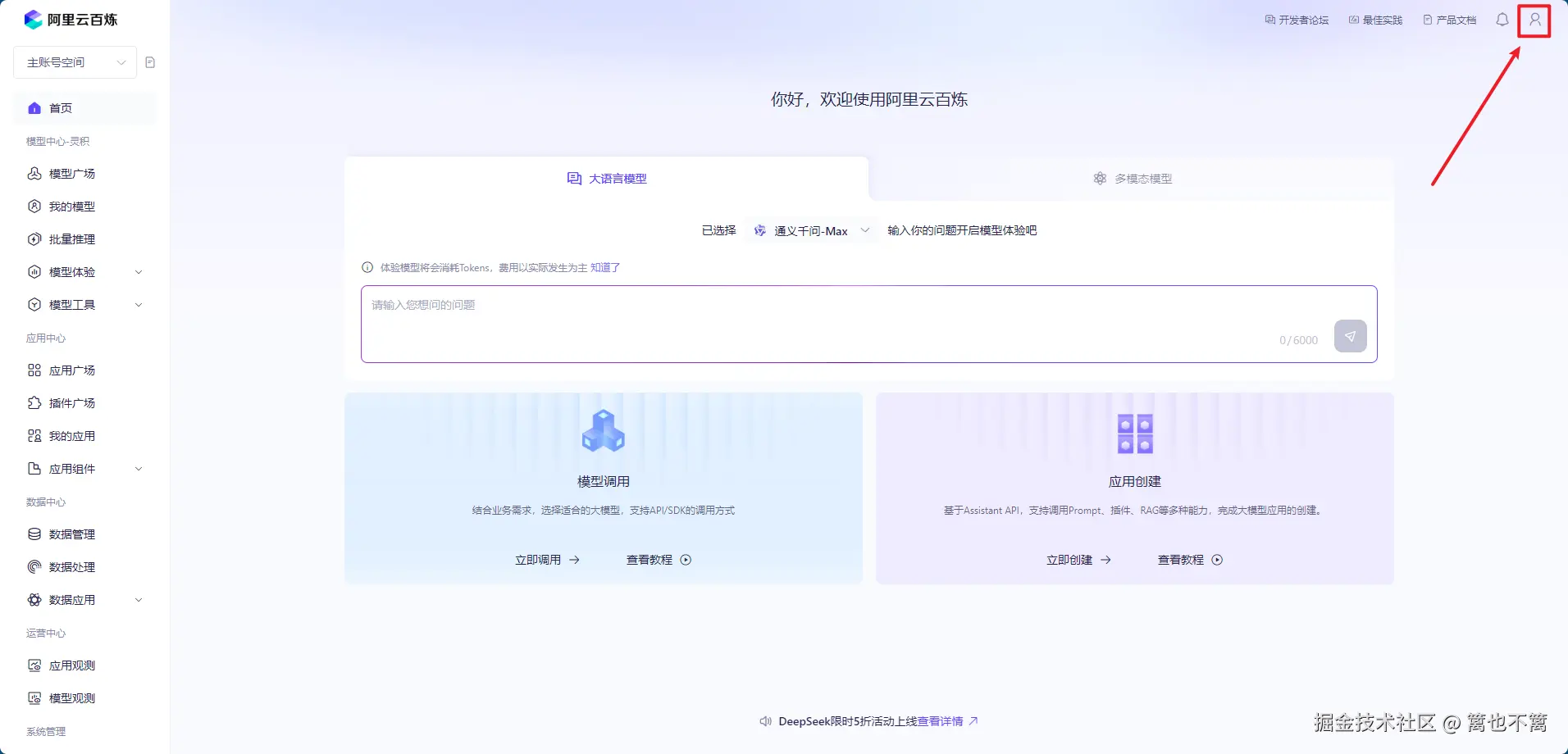Open the 通义千问-Max model dropdown

[x=811, y=231]
